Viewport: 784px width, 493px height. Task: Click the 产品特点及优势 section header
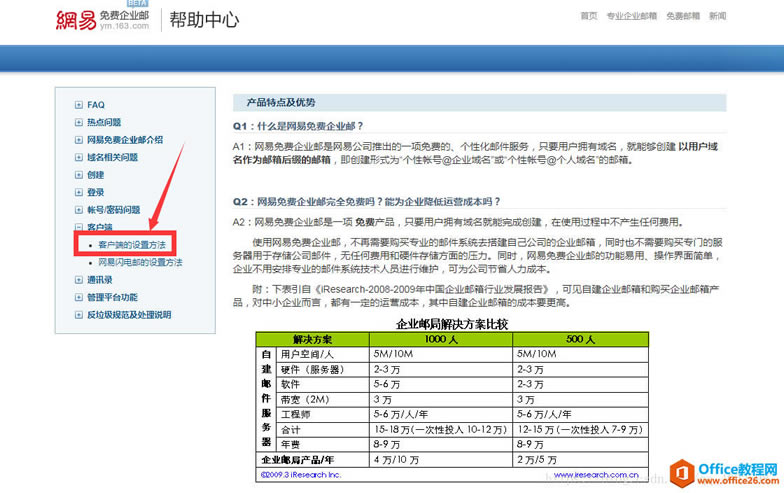click(280, 102)
